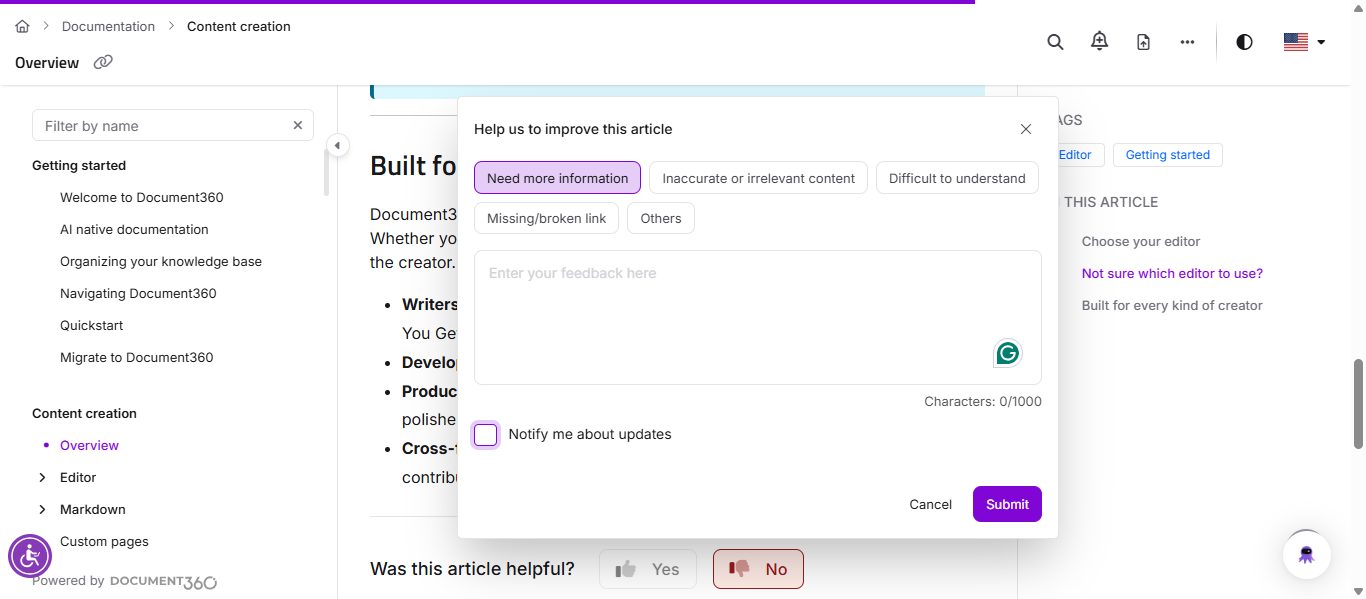This screenshot has height=599, width=1366.
Task: Click Content creation category heading
Action: [84, 413]
